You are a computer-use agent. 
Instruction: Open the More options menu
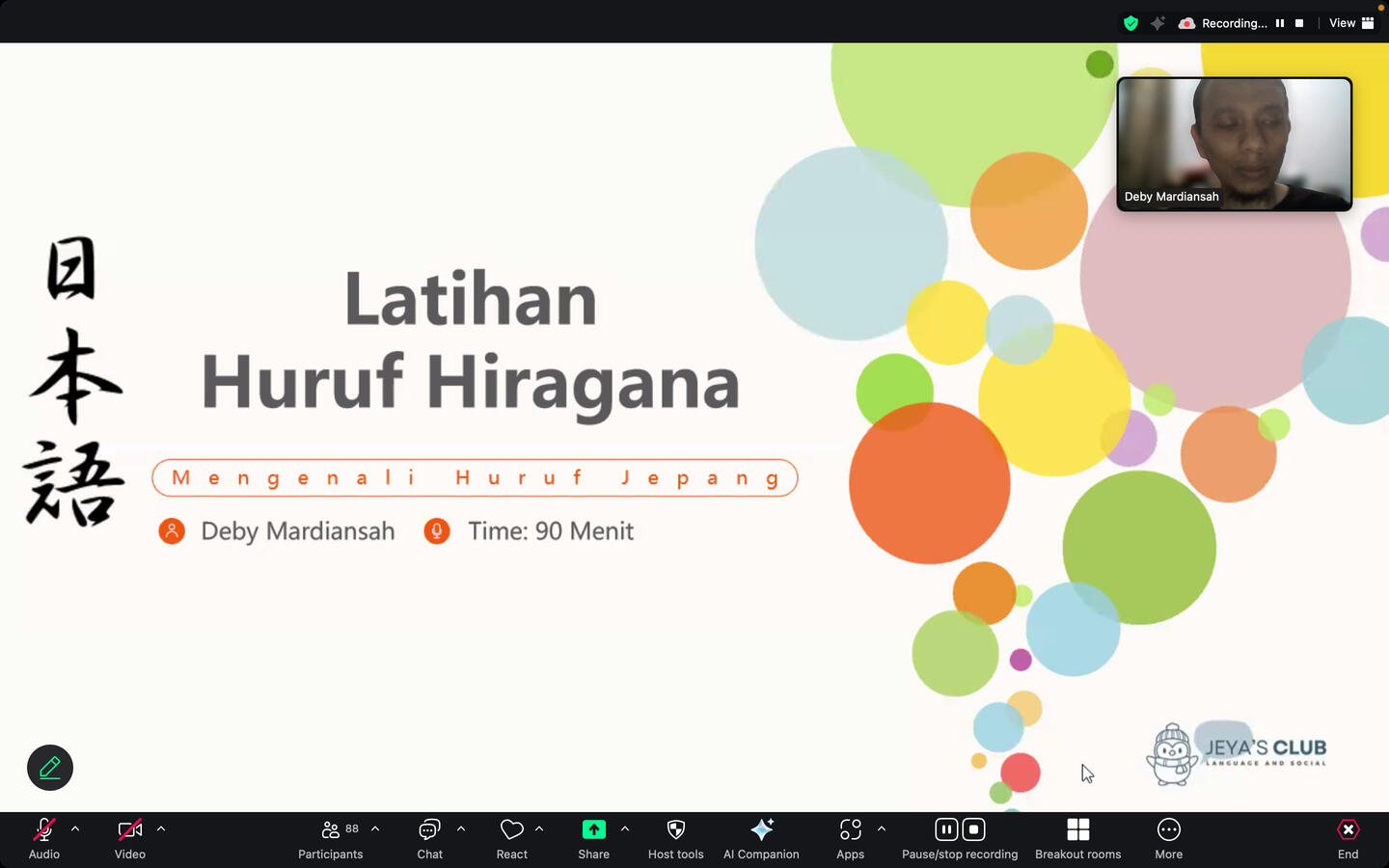[x=1168, y=838]
